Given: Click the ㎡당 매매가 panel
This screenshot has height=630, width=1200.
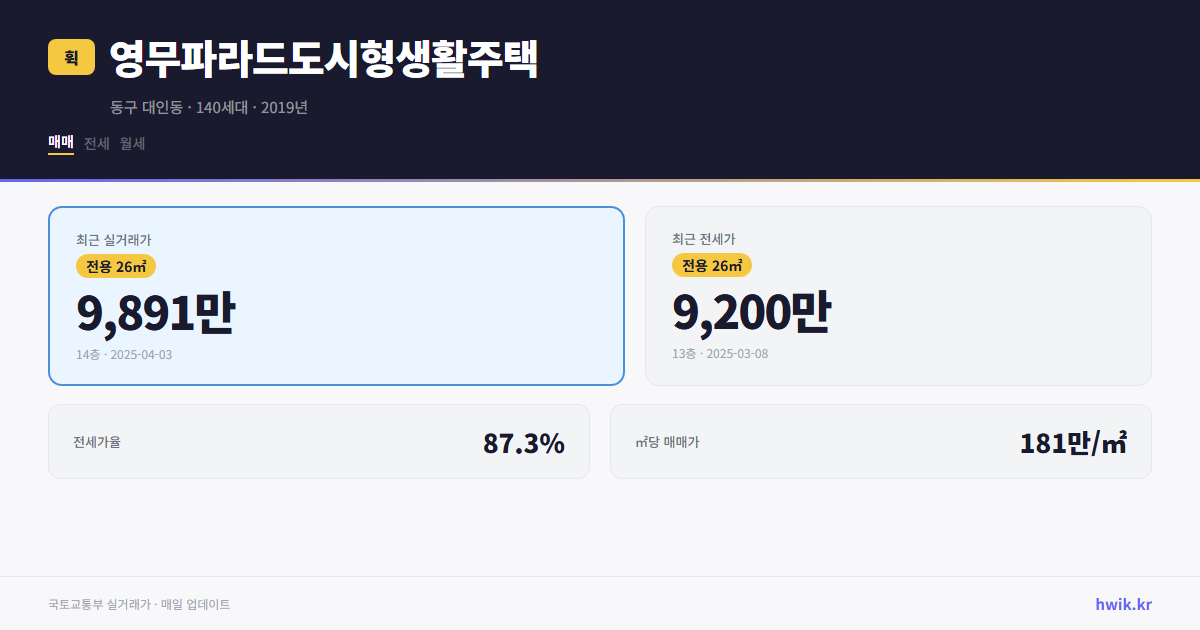Looking at the screenshot, I should pyautogui.click(x=880, y=441).
